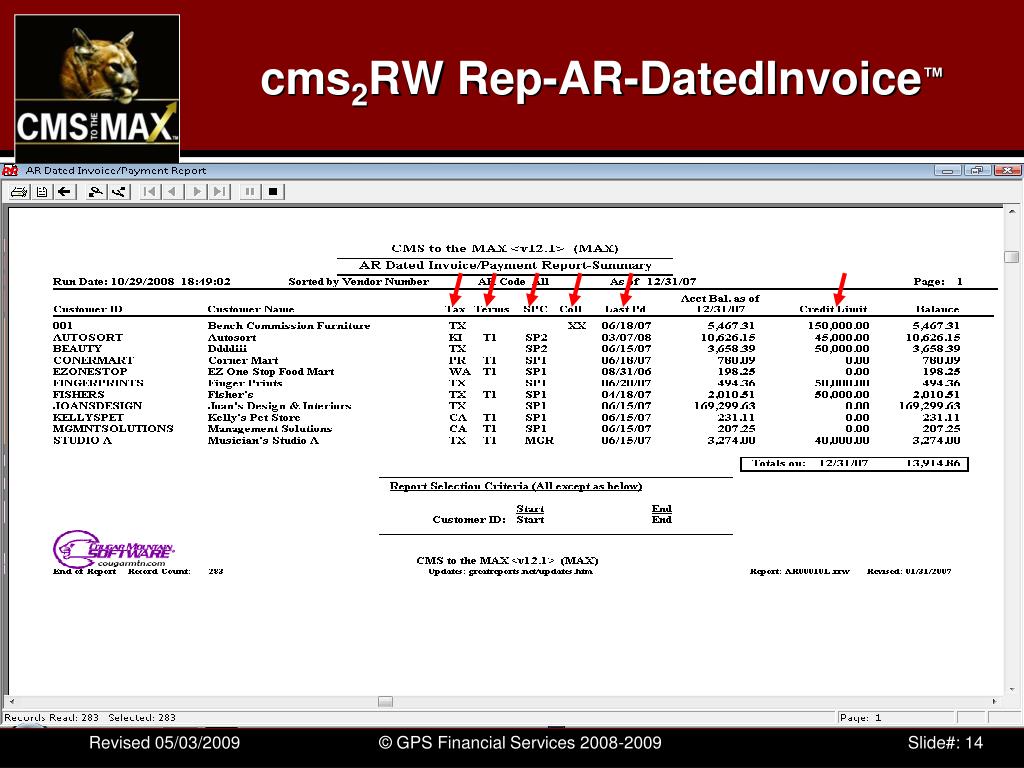Select customer ID '001' cell

[63, 325]
